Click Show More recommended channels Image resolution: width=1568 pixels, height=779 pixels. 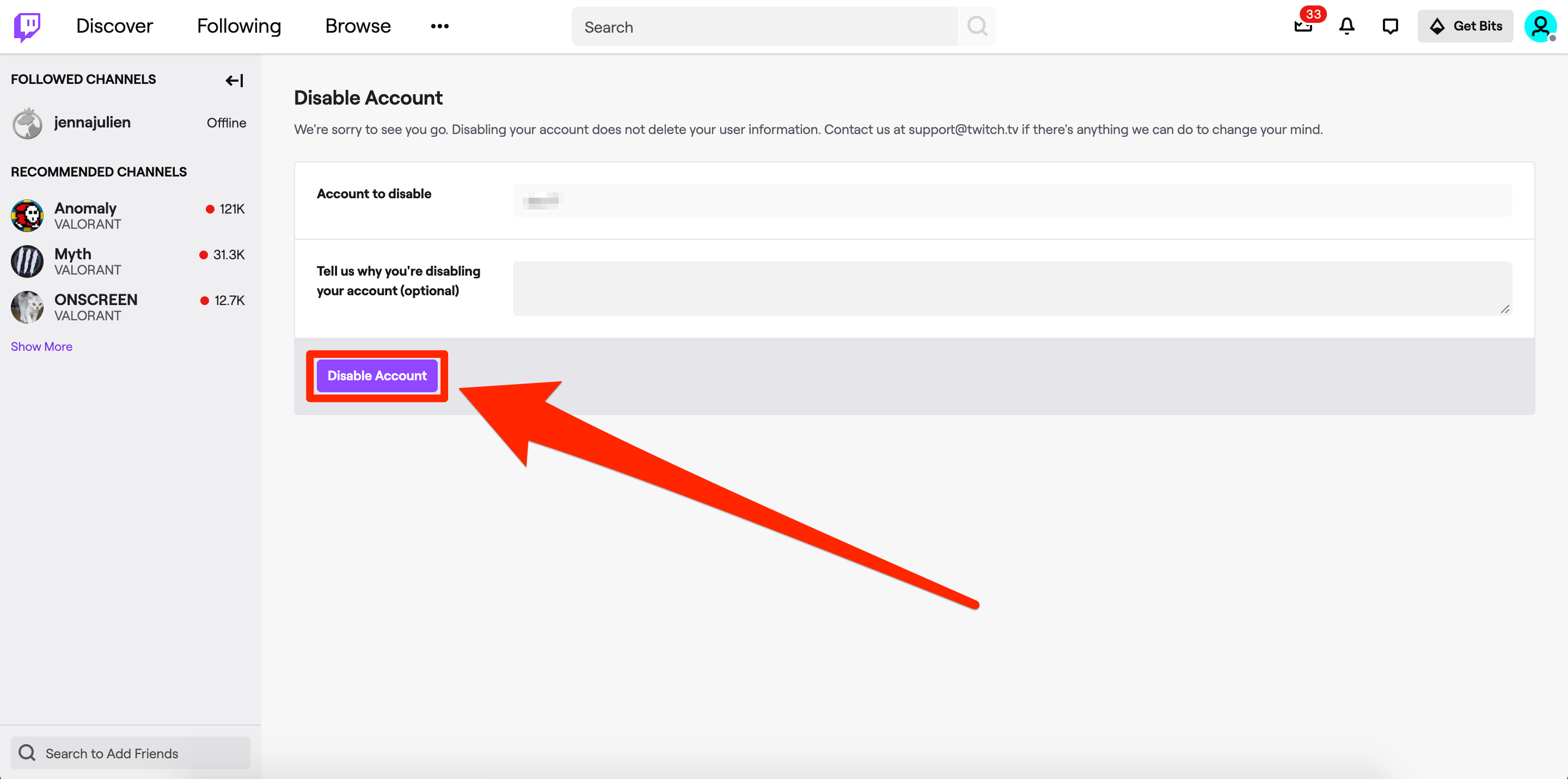[x=41, y=346]
